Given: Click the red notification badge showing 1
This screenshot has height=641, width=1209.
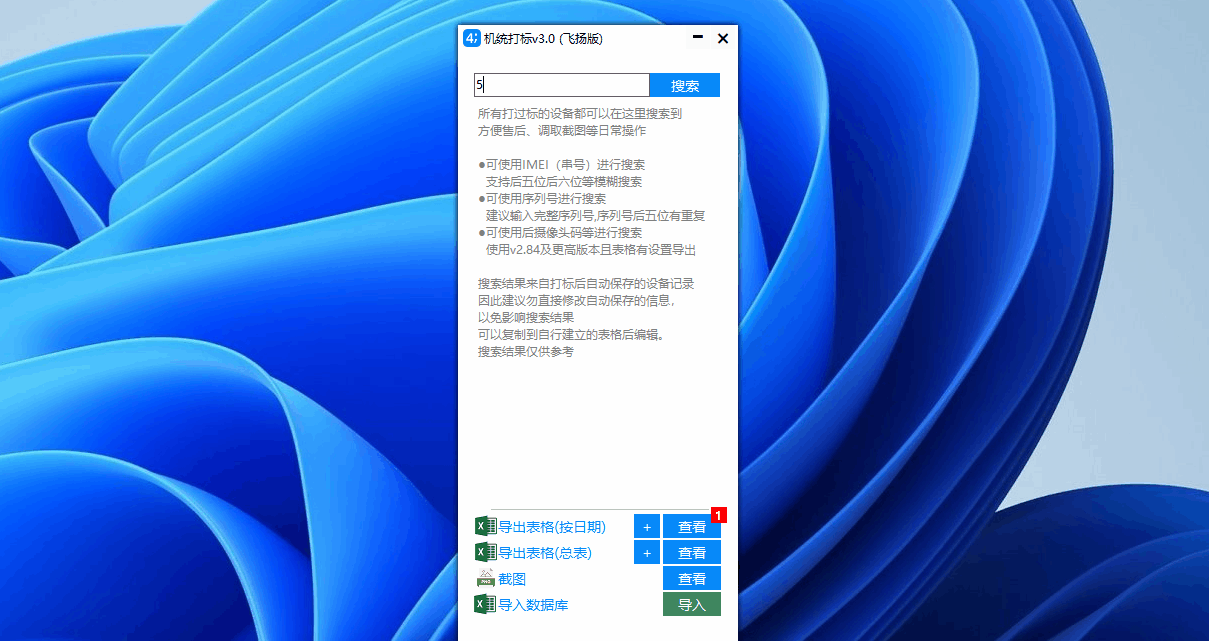Looking at the screenshot, I should click(x=718, y=515).
